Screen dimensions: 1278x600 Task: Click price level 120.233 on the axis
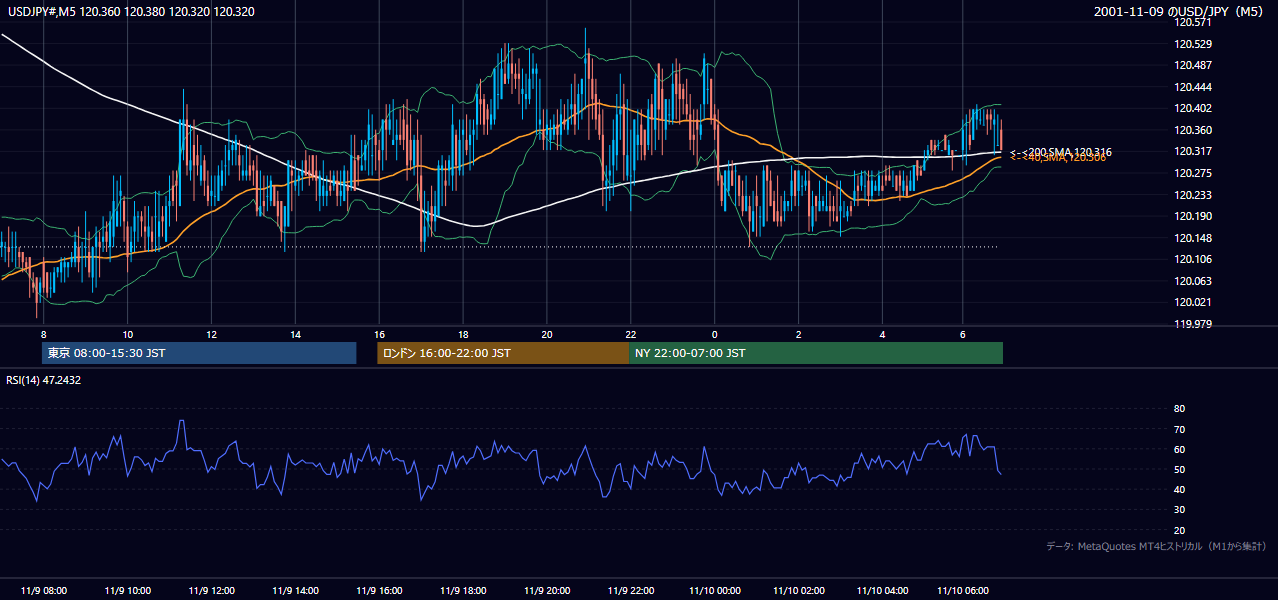1192,195
